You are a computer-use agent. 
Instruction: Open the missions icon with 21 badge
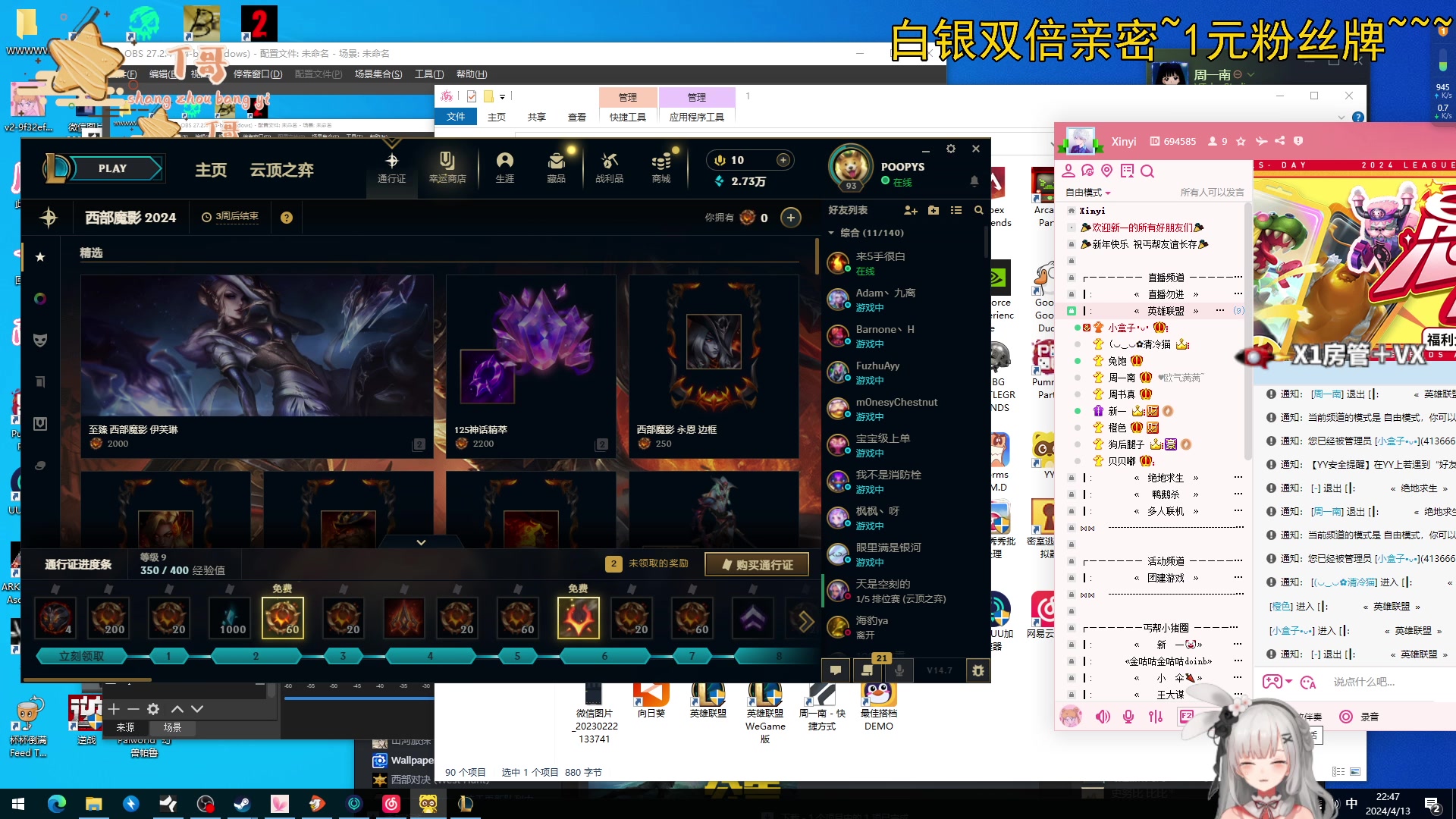click(867, 670)
